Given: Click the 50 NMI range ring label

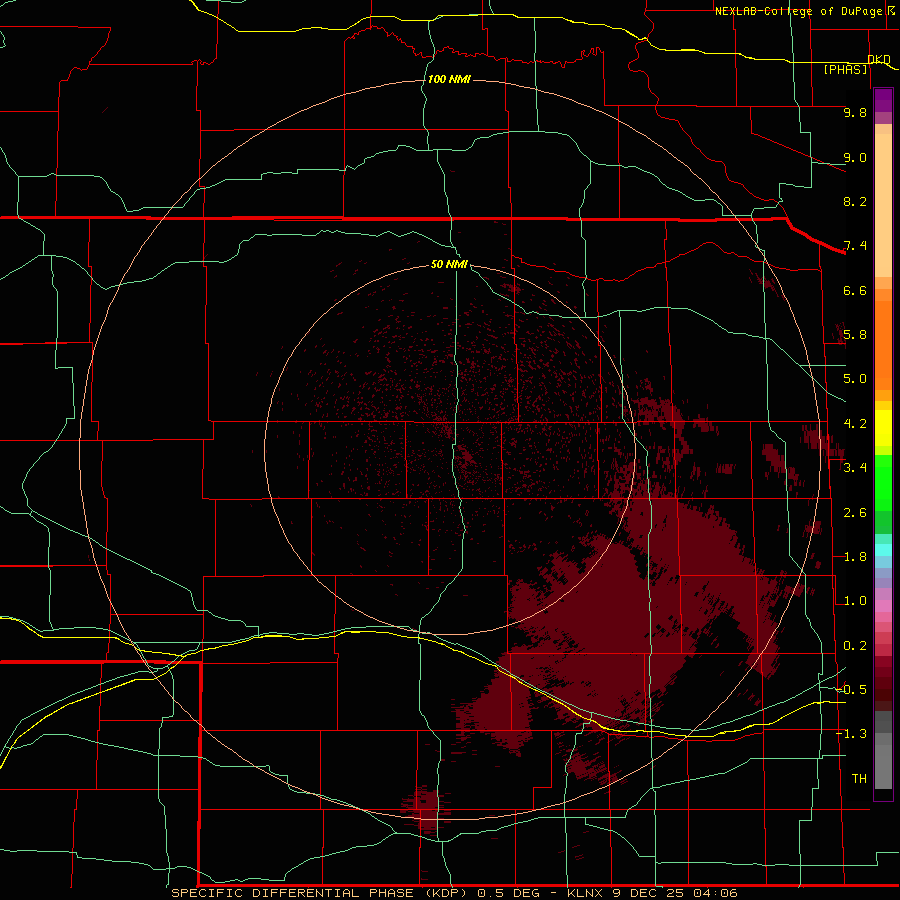Looking at the screenshot, I should click(449, 265).
